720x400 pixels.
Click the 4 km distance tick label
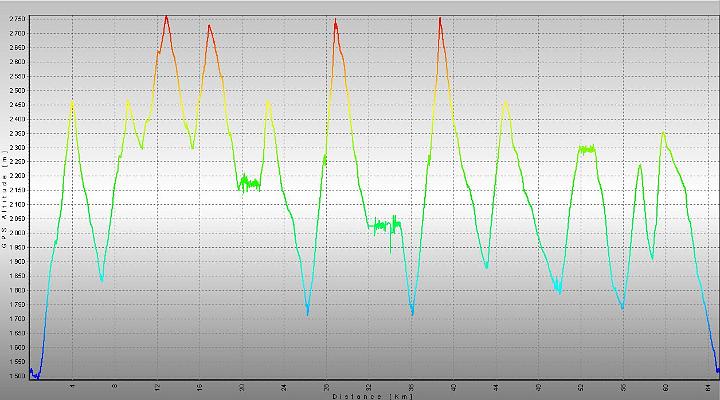(73, 387)
